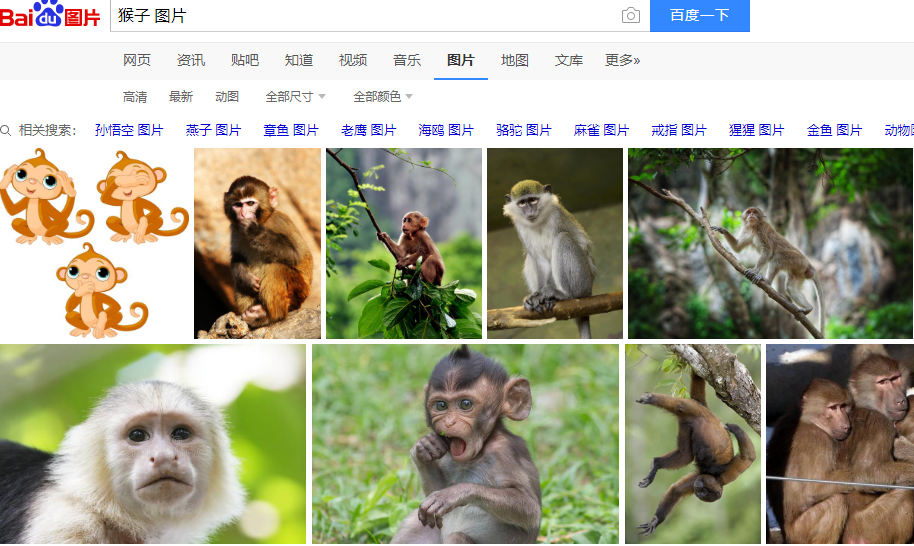
Task: Open the grey vervet monkey on branch image
Action: [x=555, y=244]
